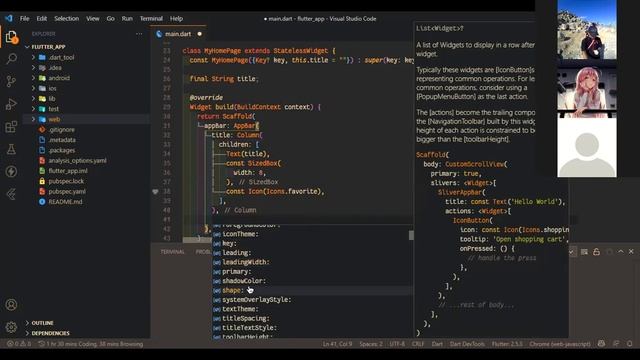Click the status bar icon left of the bell
This screenshot has height=360, width=640.
click(616, 344)
